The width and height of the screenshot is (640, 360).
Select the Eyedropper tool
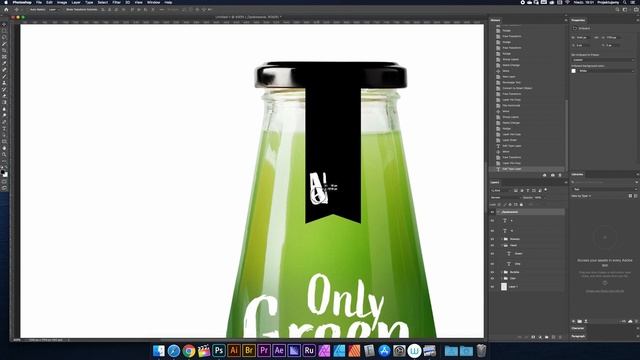[x=4, y=63]
